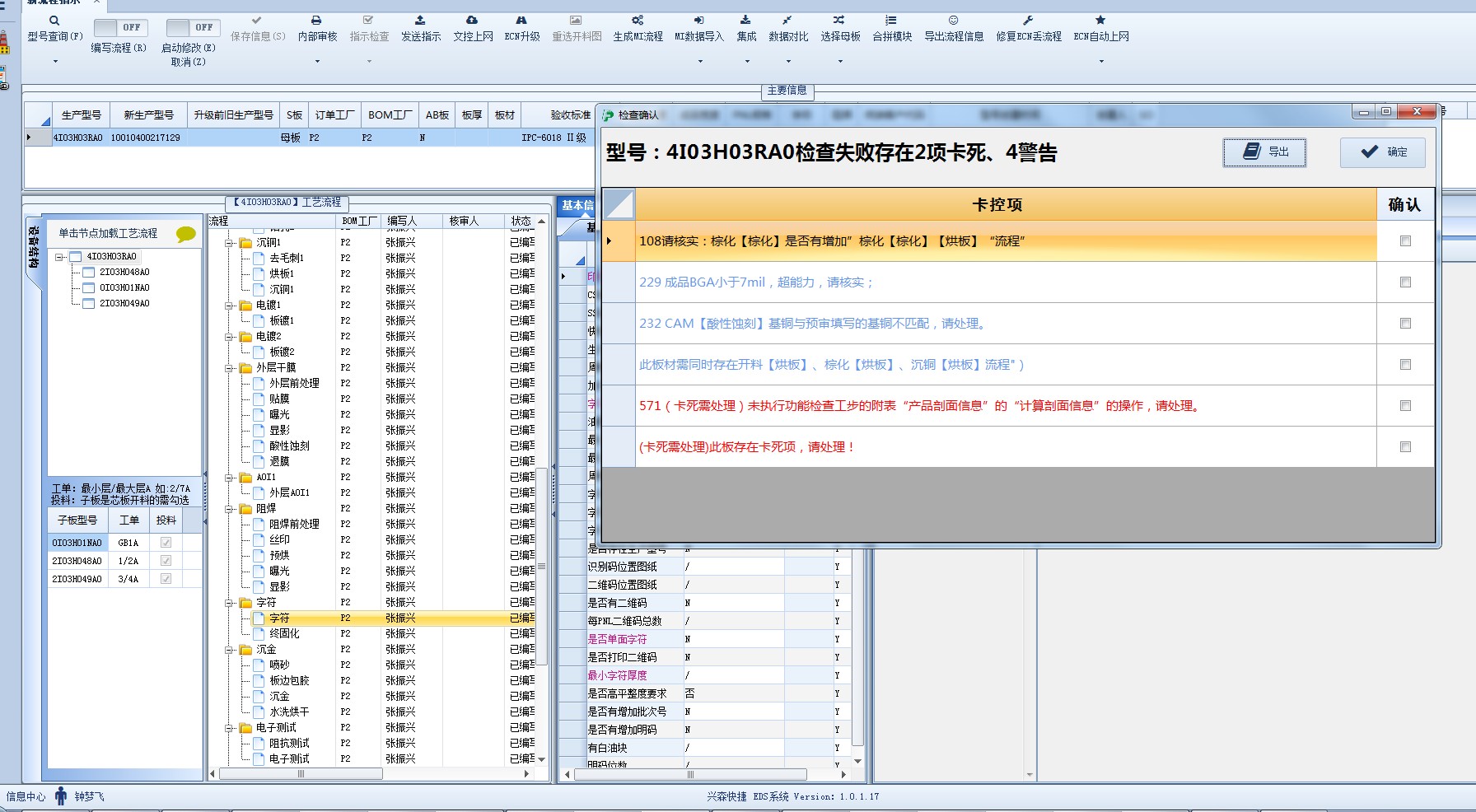Viewport: 1476px width, 812px height.
Task: Click the 主要信息 panel tab
Action: tap(787, 91)
